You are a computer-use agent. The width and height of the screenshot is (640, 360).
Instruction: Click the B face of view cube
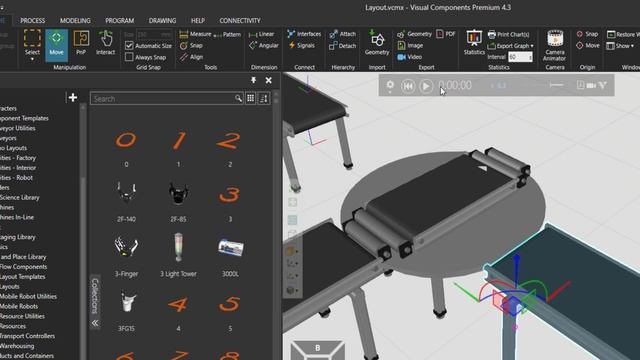(x=317, y=349)
